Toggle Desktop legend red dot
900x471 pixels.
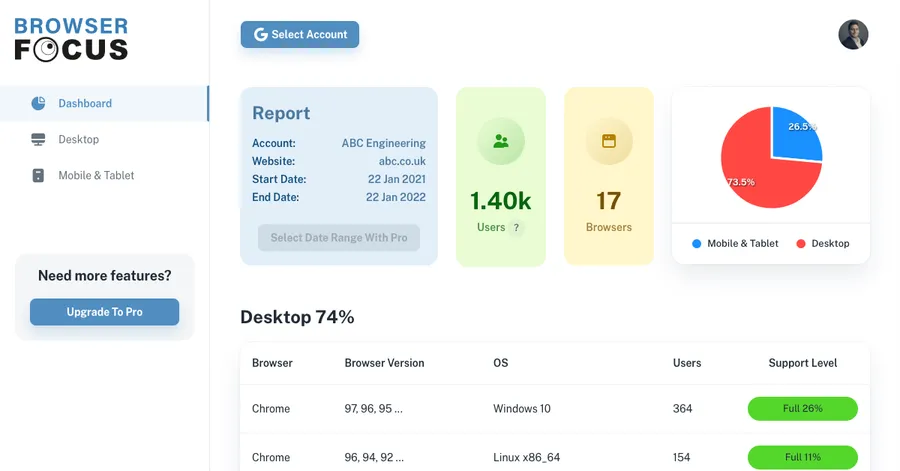pyautogui.click(x=801, y=244)
